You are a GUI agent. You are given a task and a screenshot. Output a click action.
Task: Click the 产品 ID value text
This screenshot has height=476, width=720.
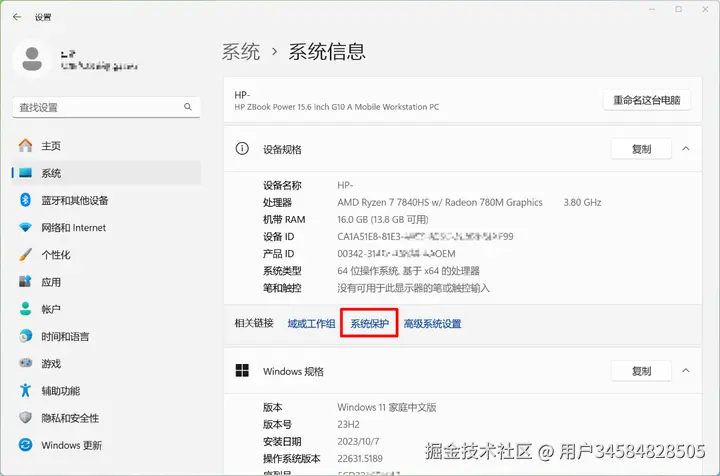(396, 253)
